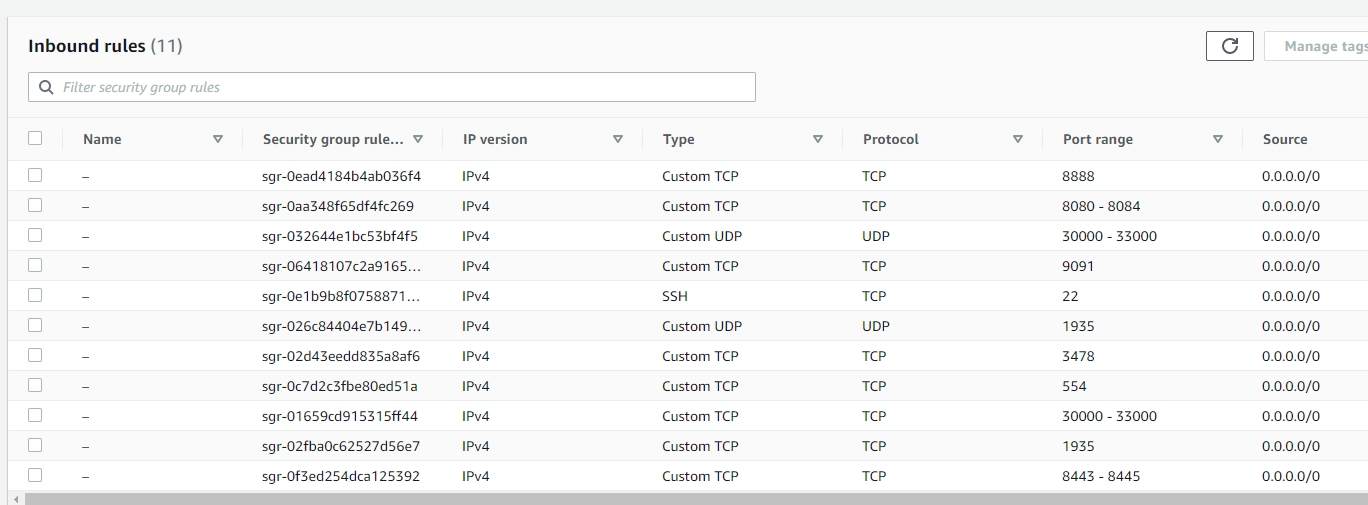Click the left arrow of horizontal scrollbar

click(x=15, y=499)
